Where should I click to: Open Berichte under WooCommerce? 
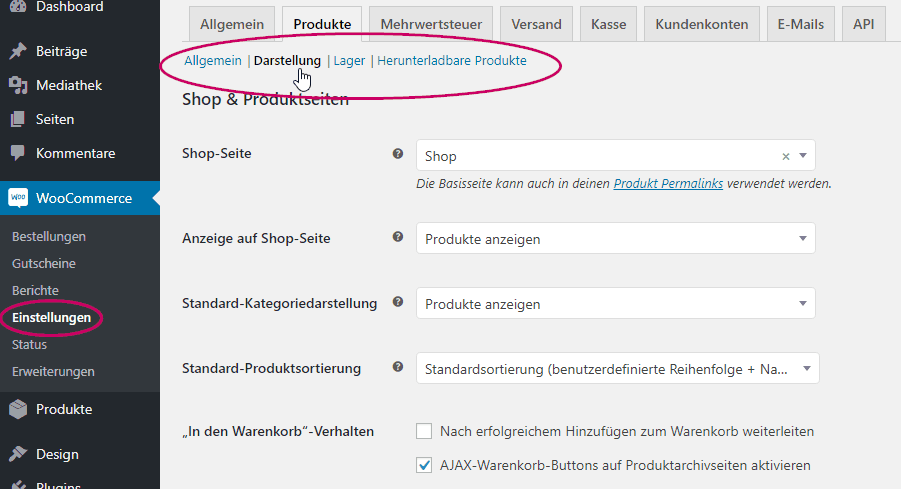tap(35, 290)
